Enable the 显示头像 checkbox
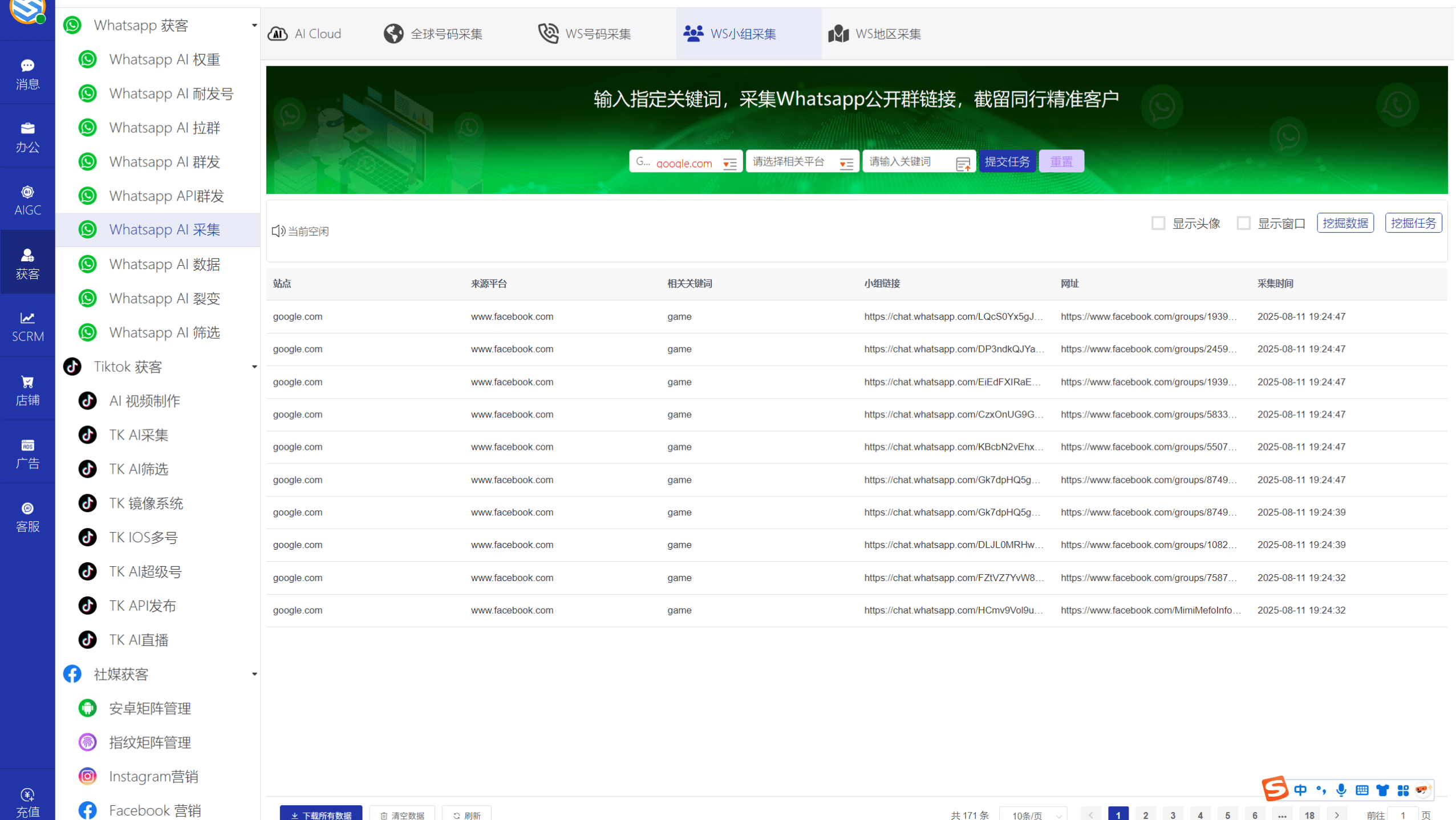The width and height of the screenshot is (1456, 820). pos(1158,223)
